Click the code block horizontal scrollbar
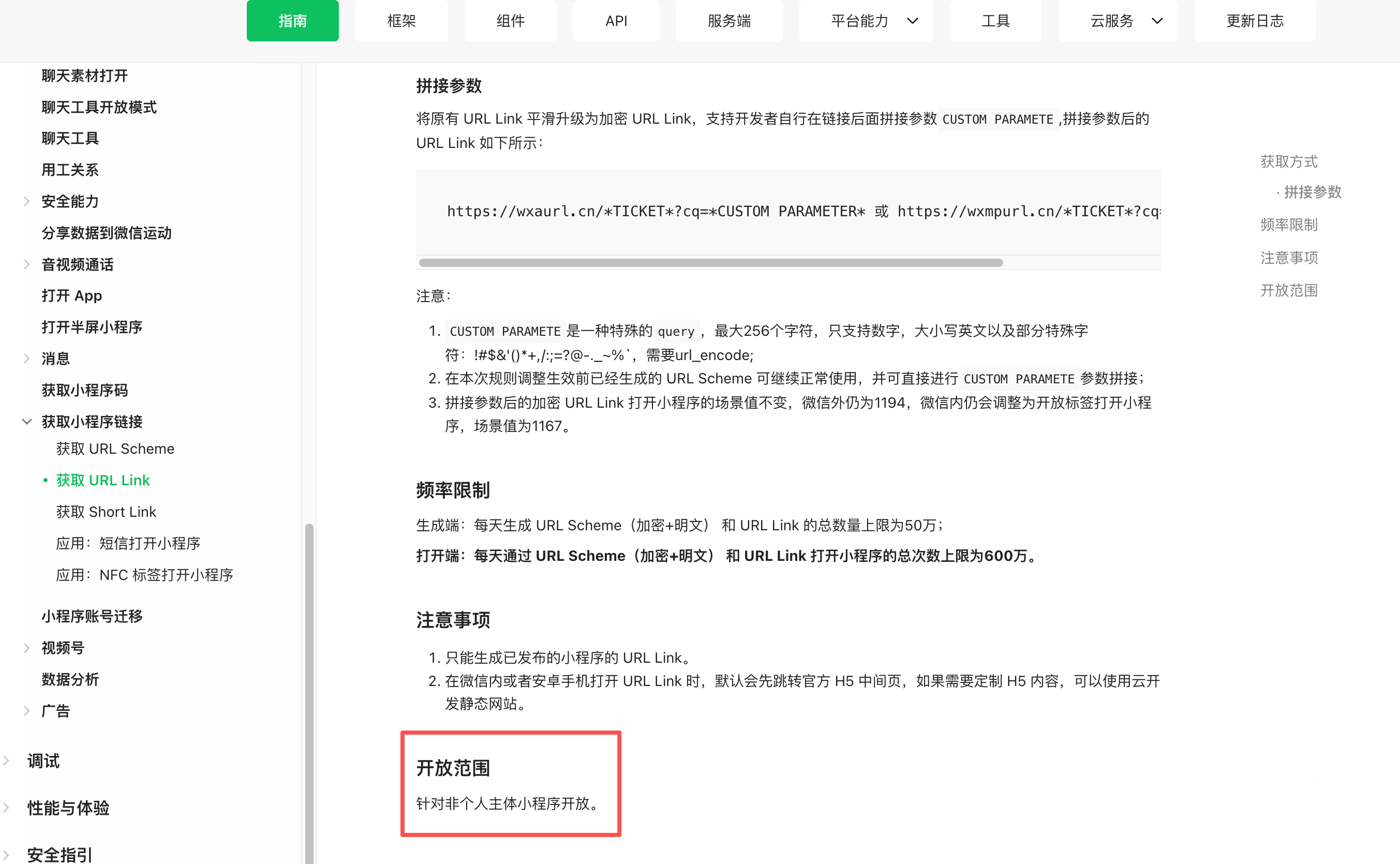The image size is (1400, 864). click(710, 263)
